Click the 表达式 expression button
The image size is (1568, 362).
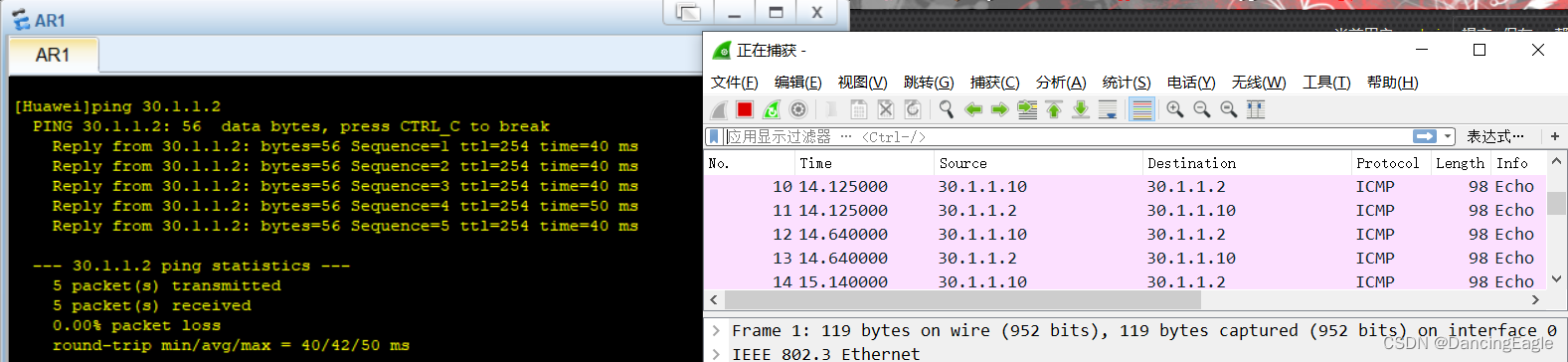[1495, 136]
